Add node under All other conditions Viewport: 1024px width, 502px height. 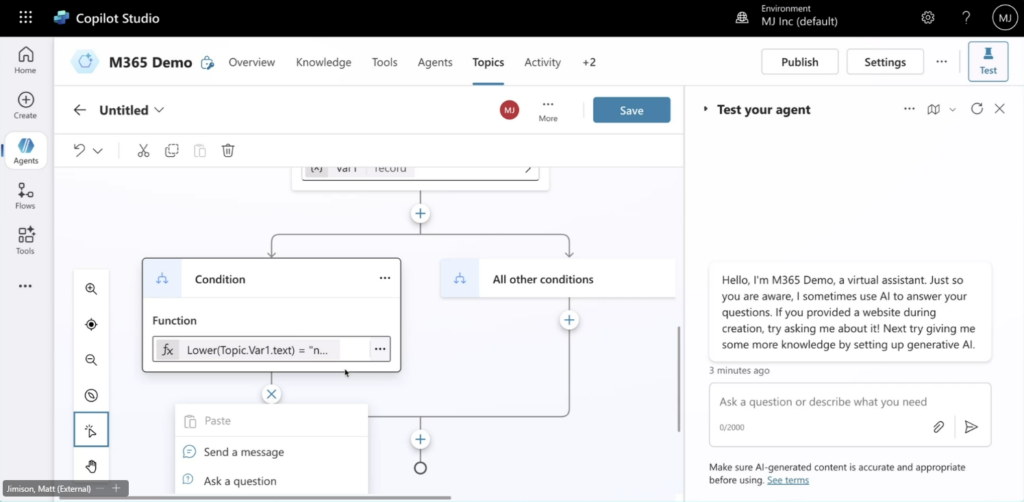point(569,320)
